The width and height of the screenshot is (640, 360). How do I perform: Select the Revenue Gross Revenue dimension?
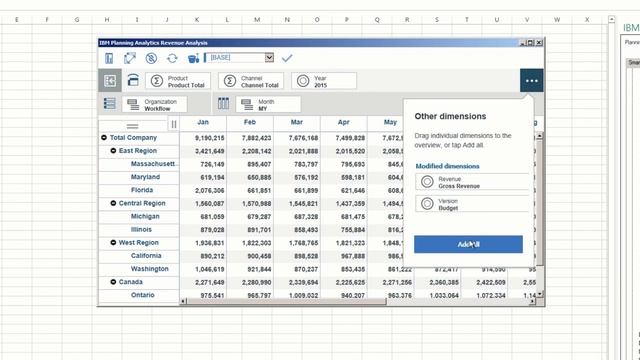click(472, 182)
